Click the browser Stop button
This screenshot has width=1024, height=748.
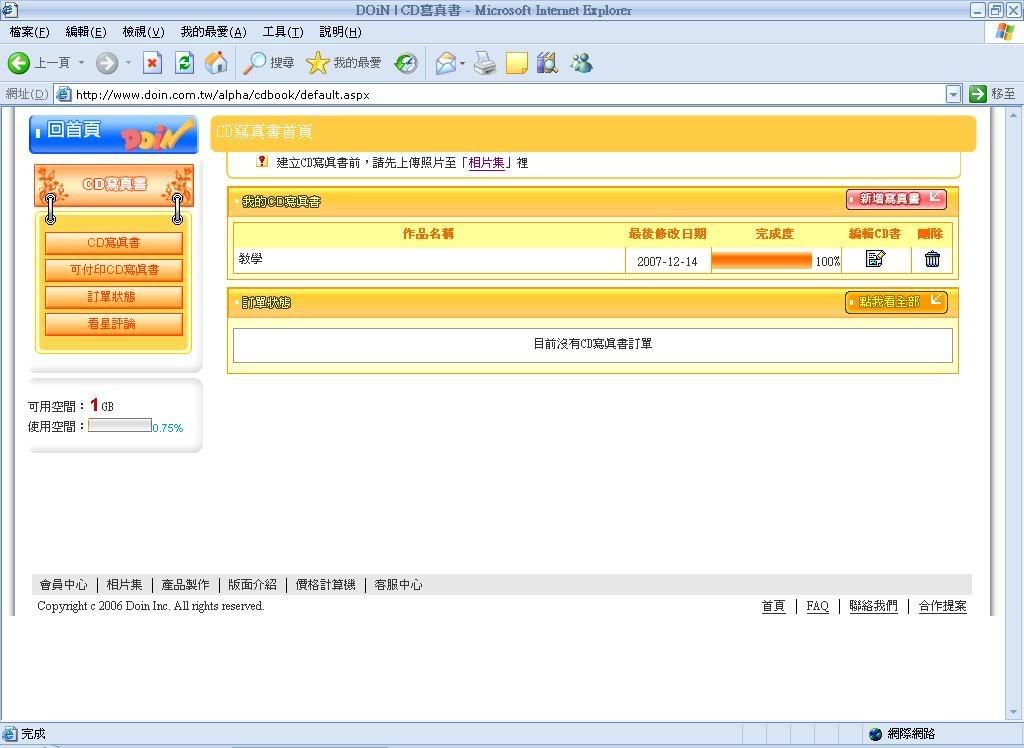pos(152,63)
